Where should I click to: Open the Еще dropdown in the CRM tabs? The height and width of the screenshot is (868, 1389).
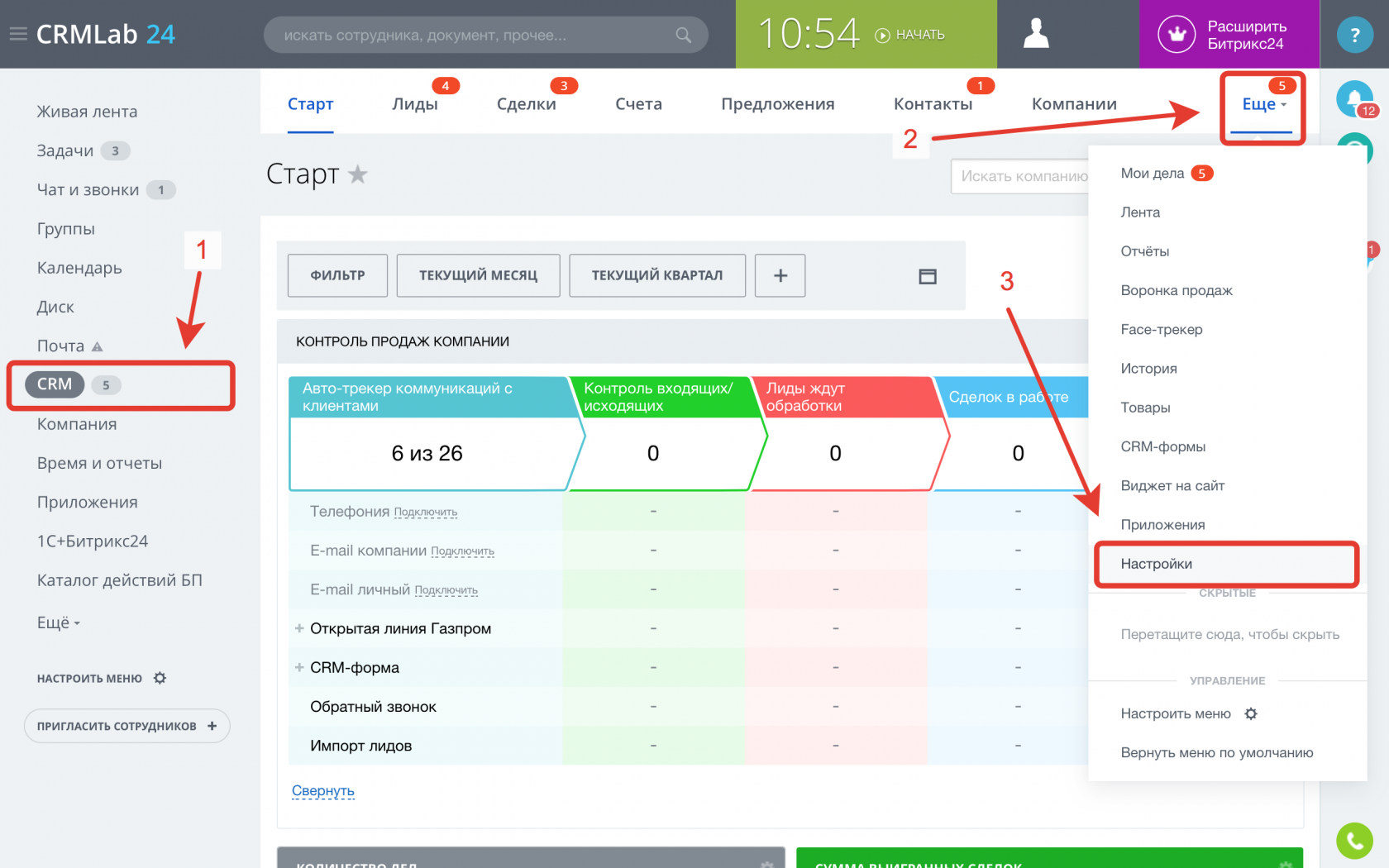point(1263,104)
